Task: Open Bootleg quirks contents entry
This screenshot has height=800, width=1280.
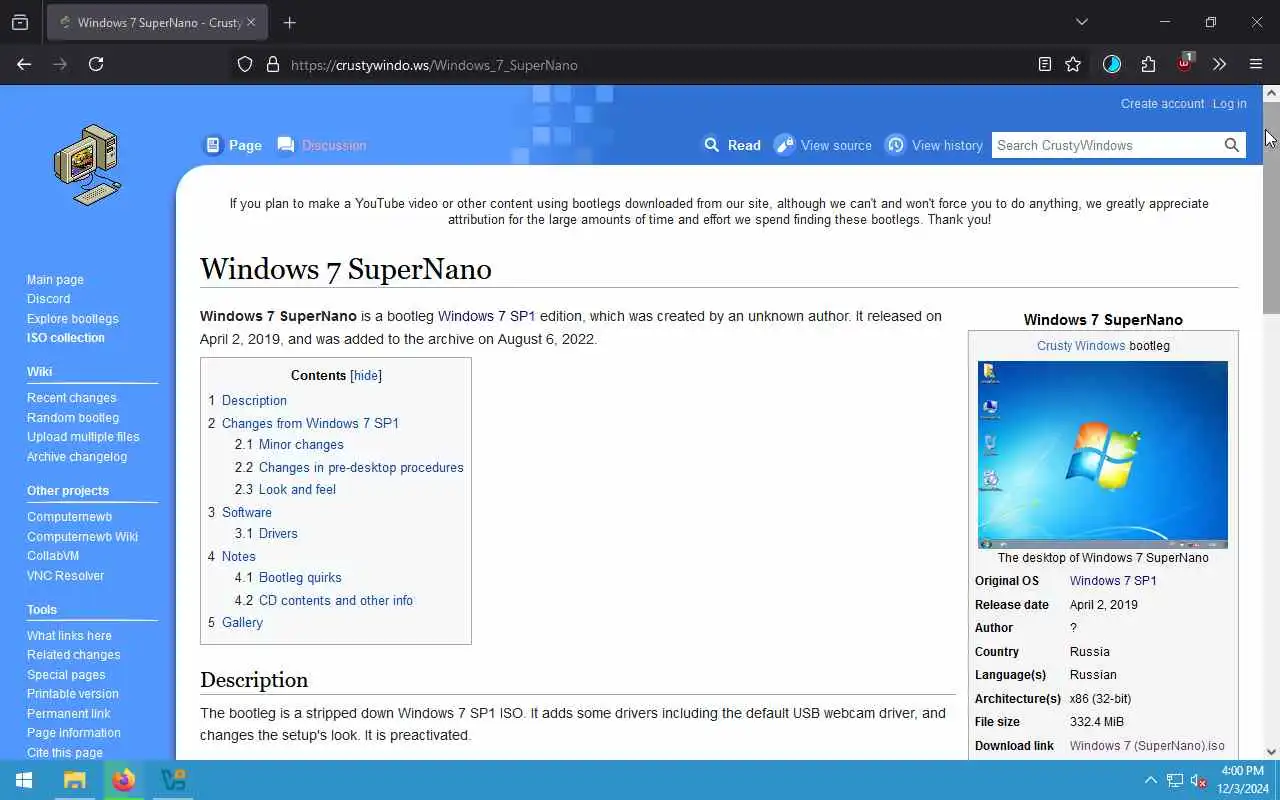Action: [300, 577]
